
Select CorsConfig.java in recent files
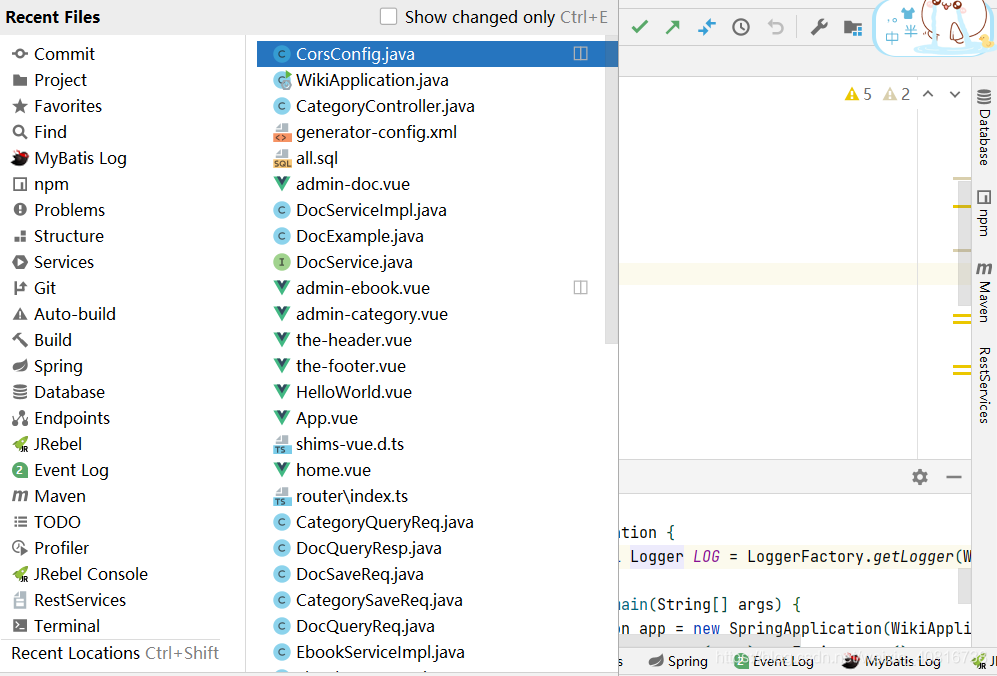pyautogui.click(x=437, y=54)
